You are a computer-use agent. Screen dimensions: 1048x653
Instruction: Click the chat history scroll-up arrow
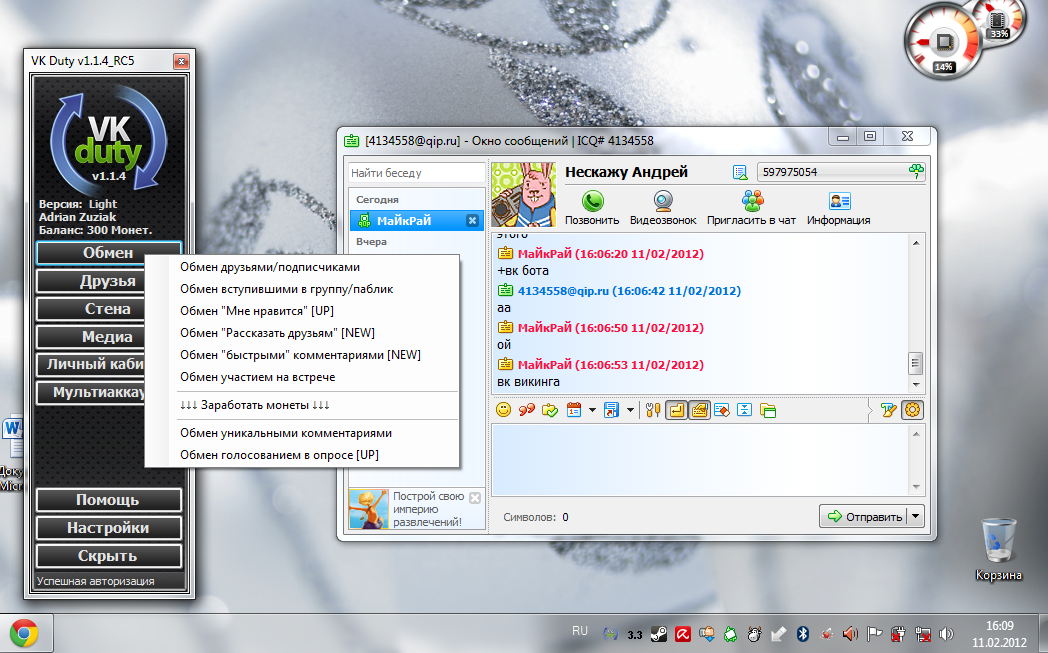[x=915, y=243]
